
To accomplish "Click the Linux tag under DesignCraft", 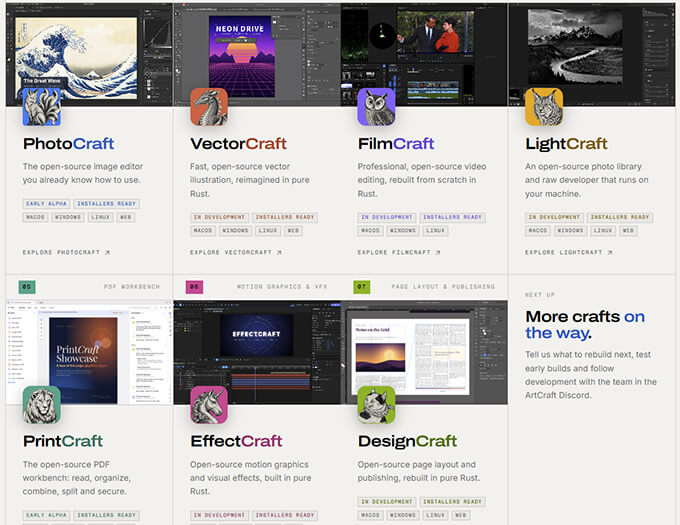I will tap(435, 515).
